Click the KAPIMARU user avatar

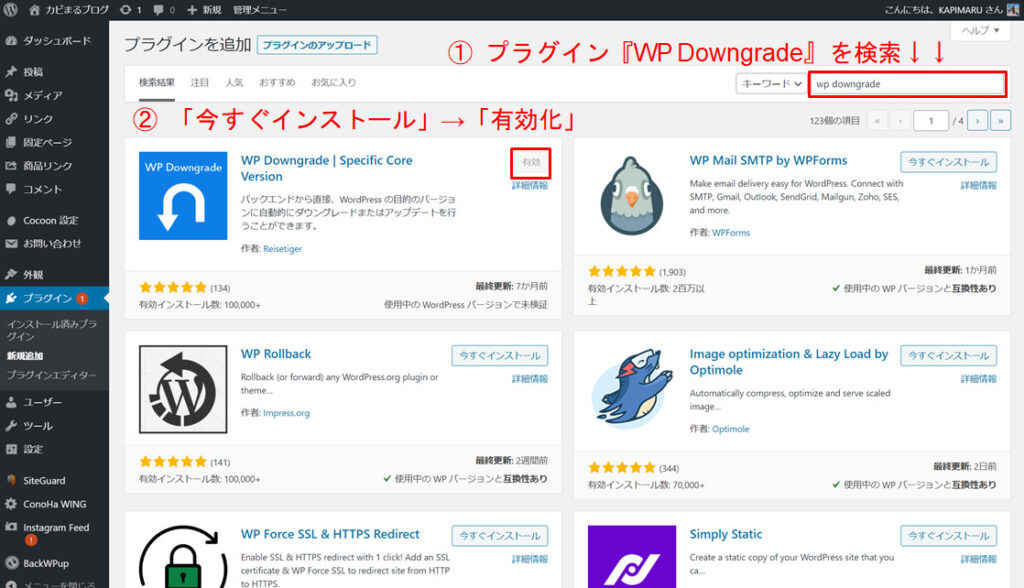(1013, 10)
